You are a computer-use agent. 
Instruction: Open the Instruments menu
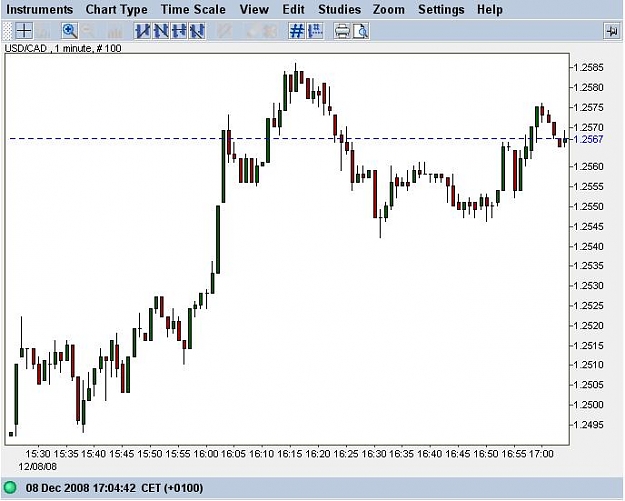pyautogui.click(x=39, y=10)
